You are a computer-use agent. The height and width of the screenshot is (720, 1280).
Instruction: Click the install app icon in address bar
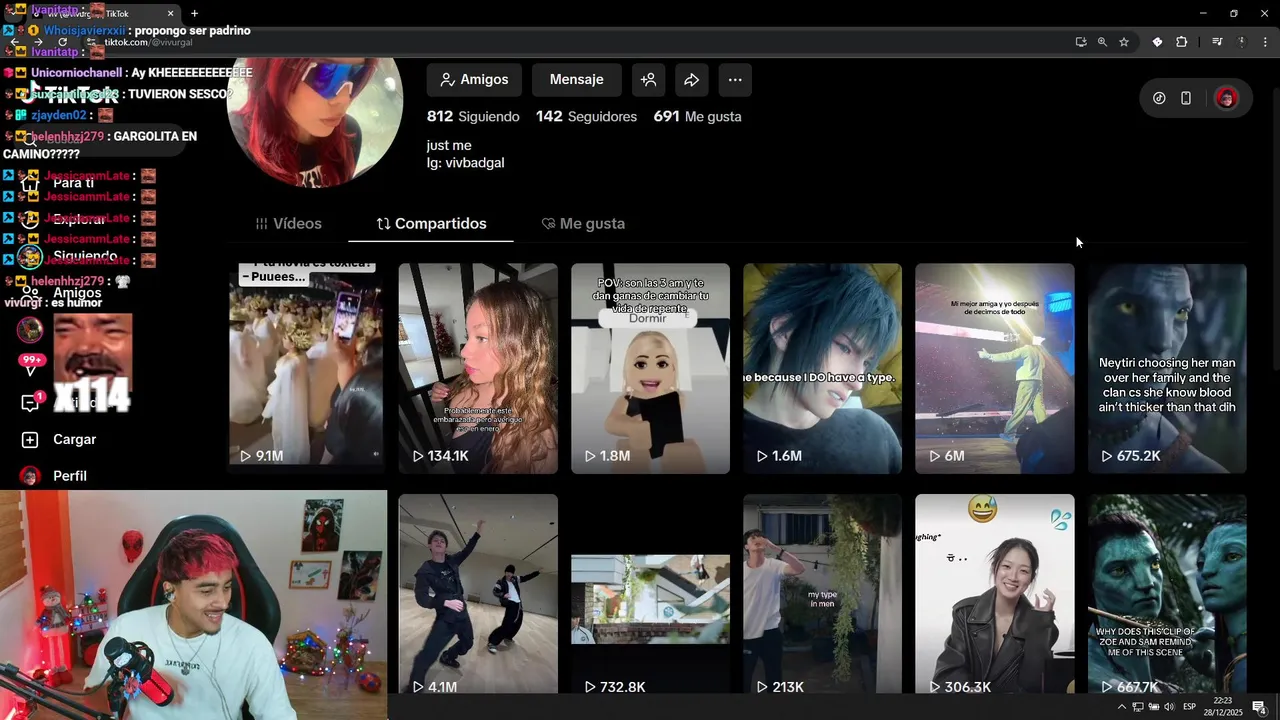(x=1080, y=42)
